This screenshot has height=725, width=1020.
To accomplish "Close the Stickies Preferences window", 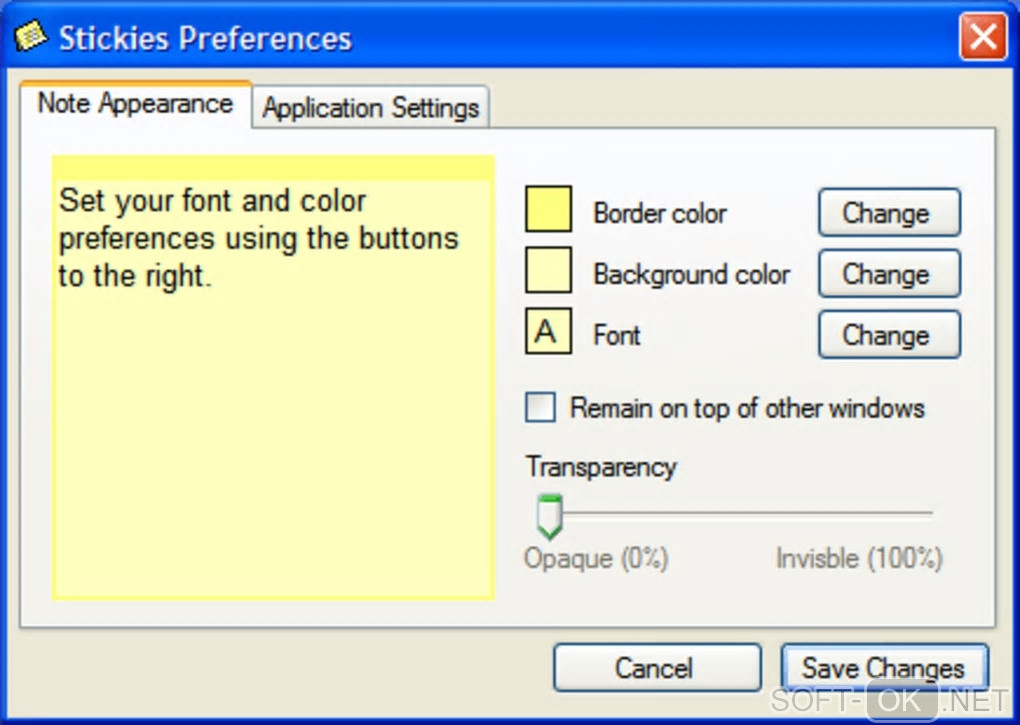I will (x=982, y=39).
